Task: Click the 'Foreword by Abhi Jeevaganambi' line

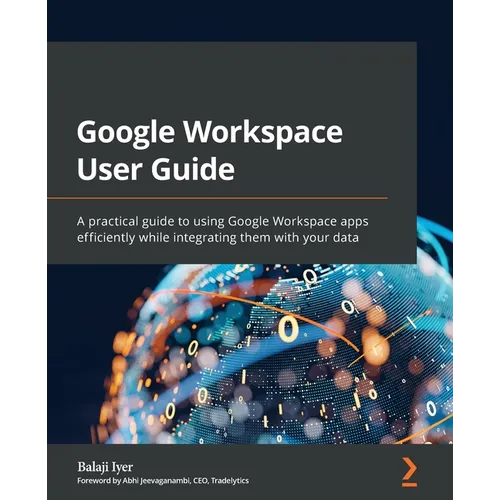Action: (x=163, y=481)
